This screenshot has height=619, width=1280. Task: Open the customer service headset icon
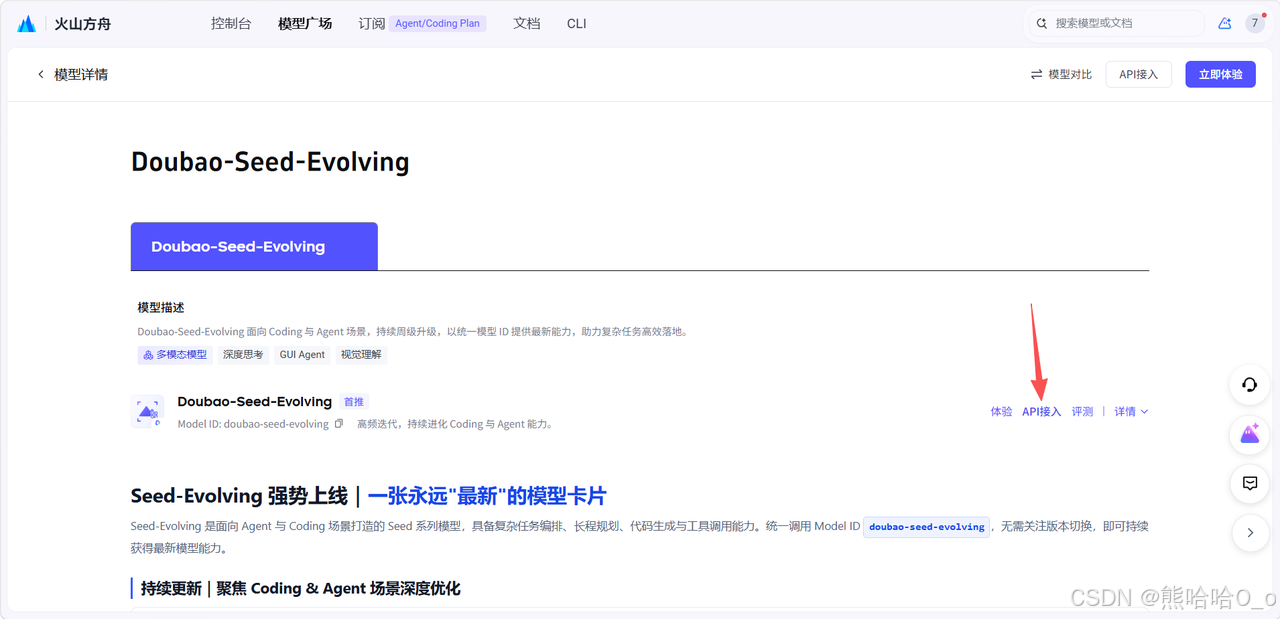1250,385
